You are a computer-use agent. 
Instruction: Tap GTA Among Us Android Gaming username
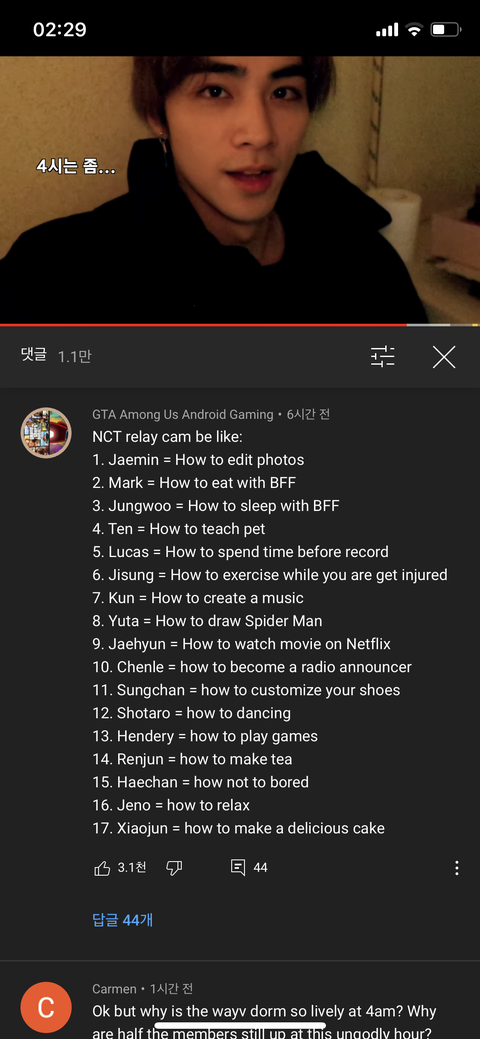(x=182, y=415)
